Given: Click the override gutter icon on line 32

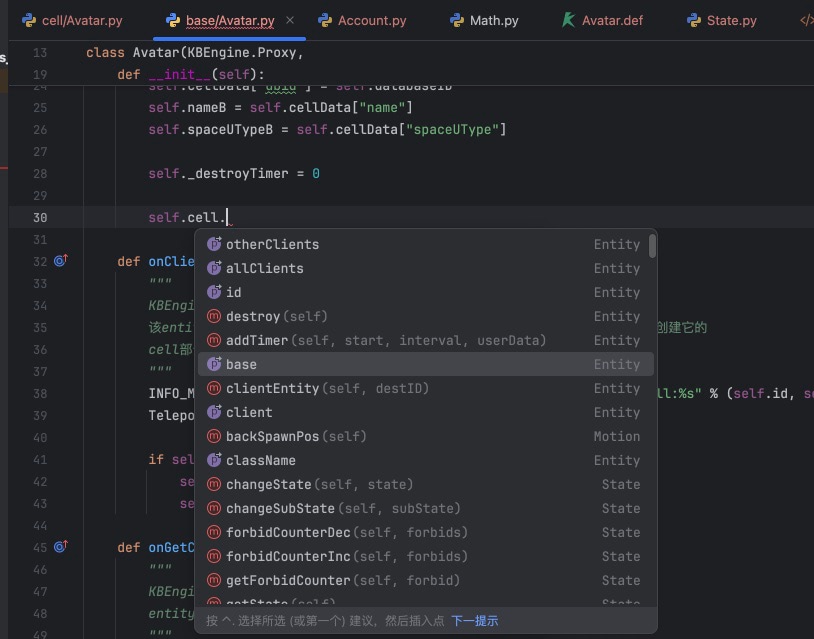Looking at the screenshot, I should 60,261.
